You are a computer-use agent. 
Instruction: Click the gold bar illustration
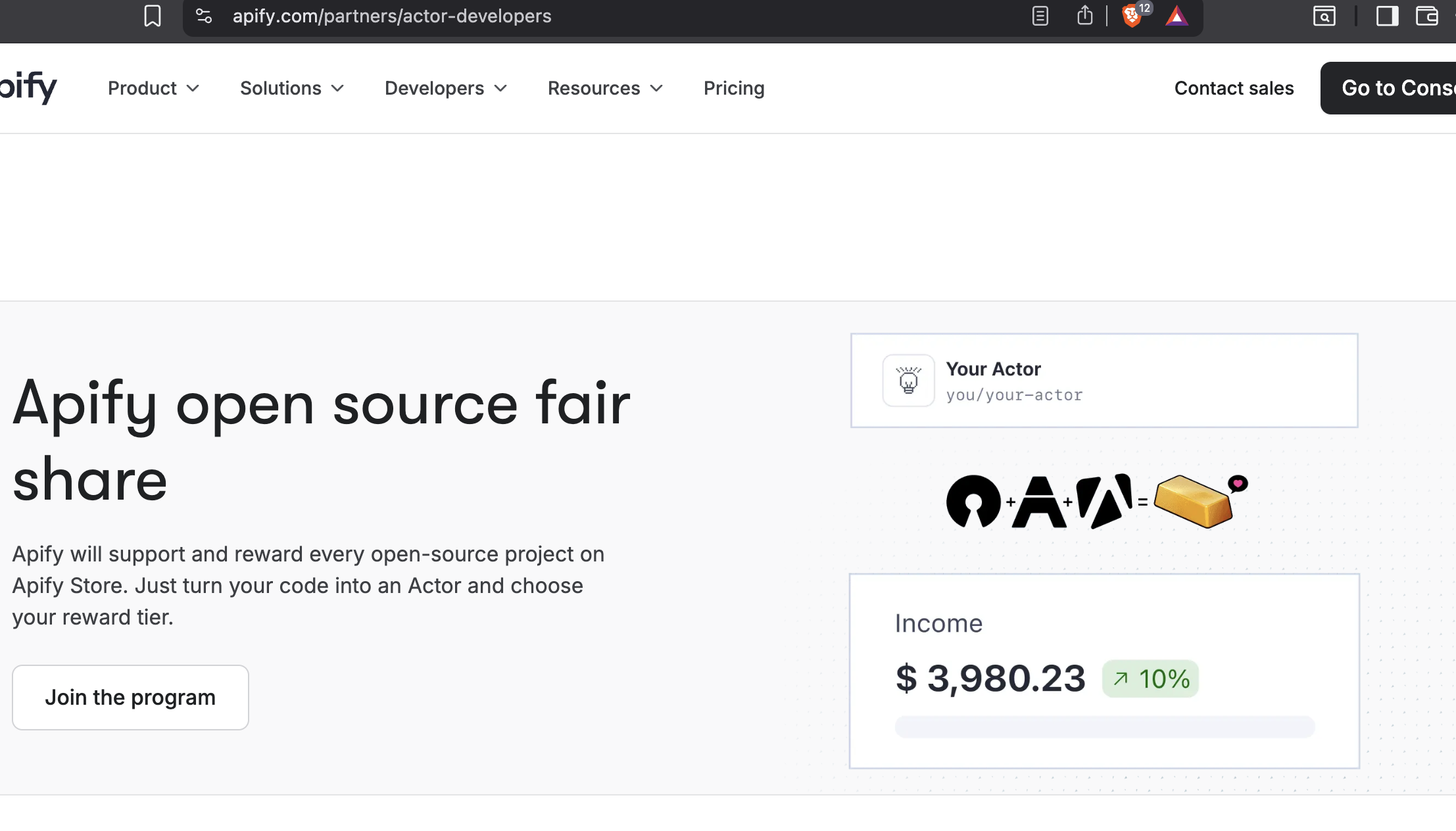1193,502
